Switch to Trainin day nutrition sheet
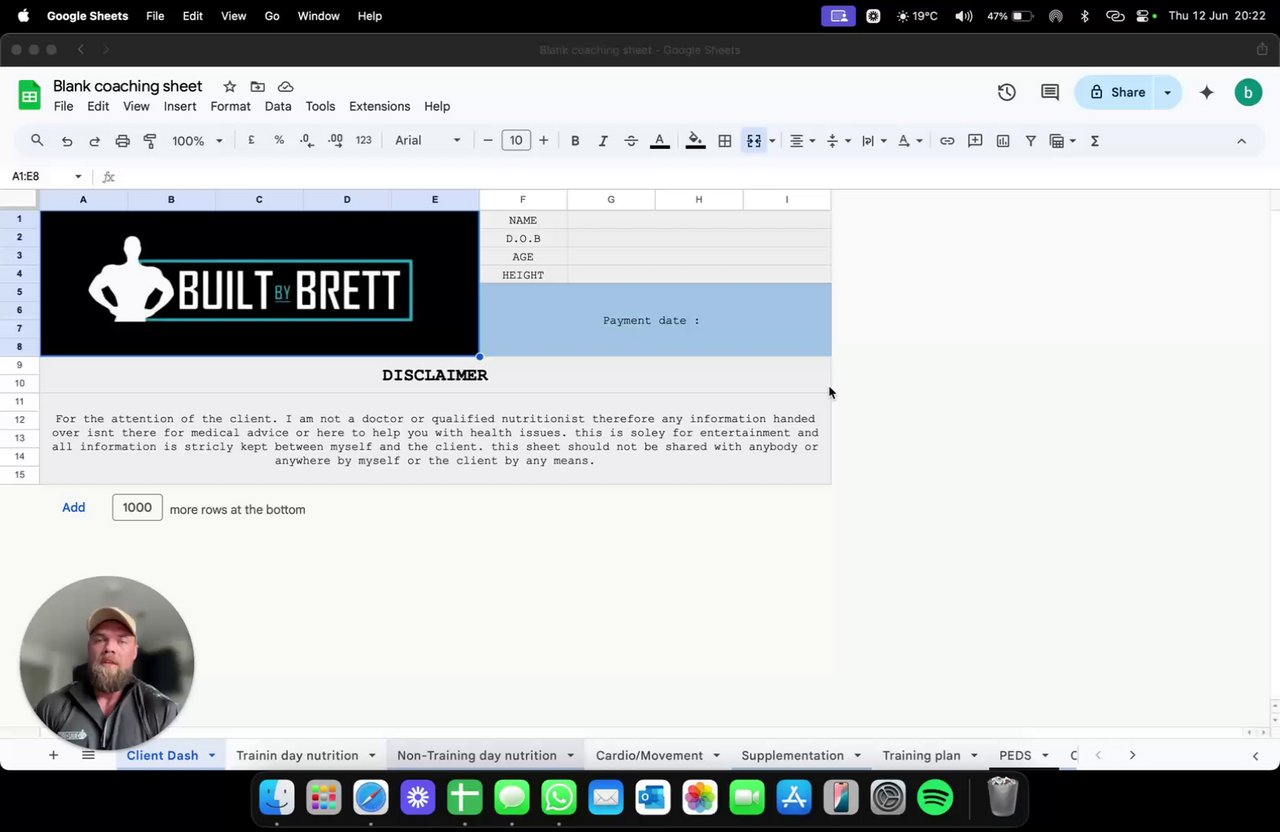Image resolution: width=1280 pixels, height=832 pixels. coord(297,755)
